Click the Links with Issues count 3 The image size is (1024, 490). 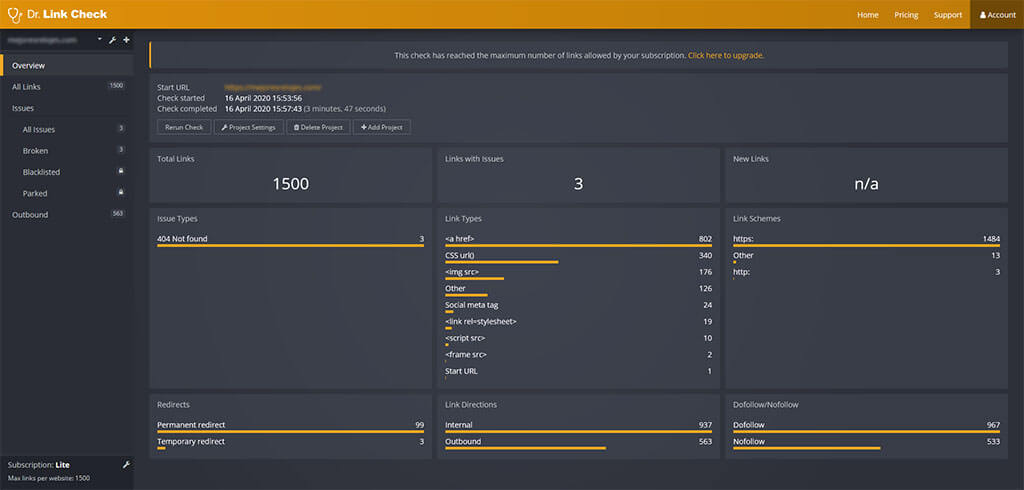point(579,184)
